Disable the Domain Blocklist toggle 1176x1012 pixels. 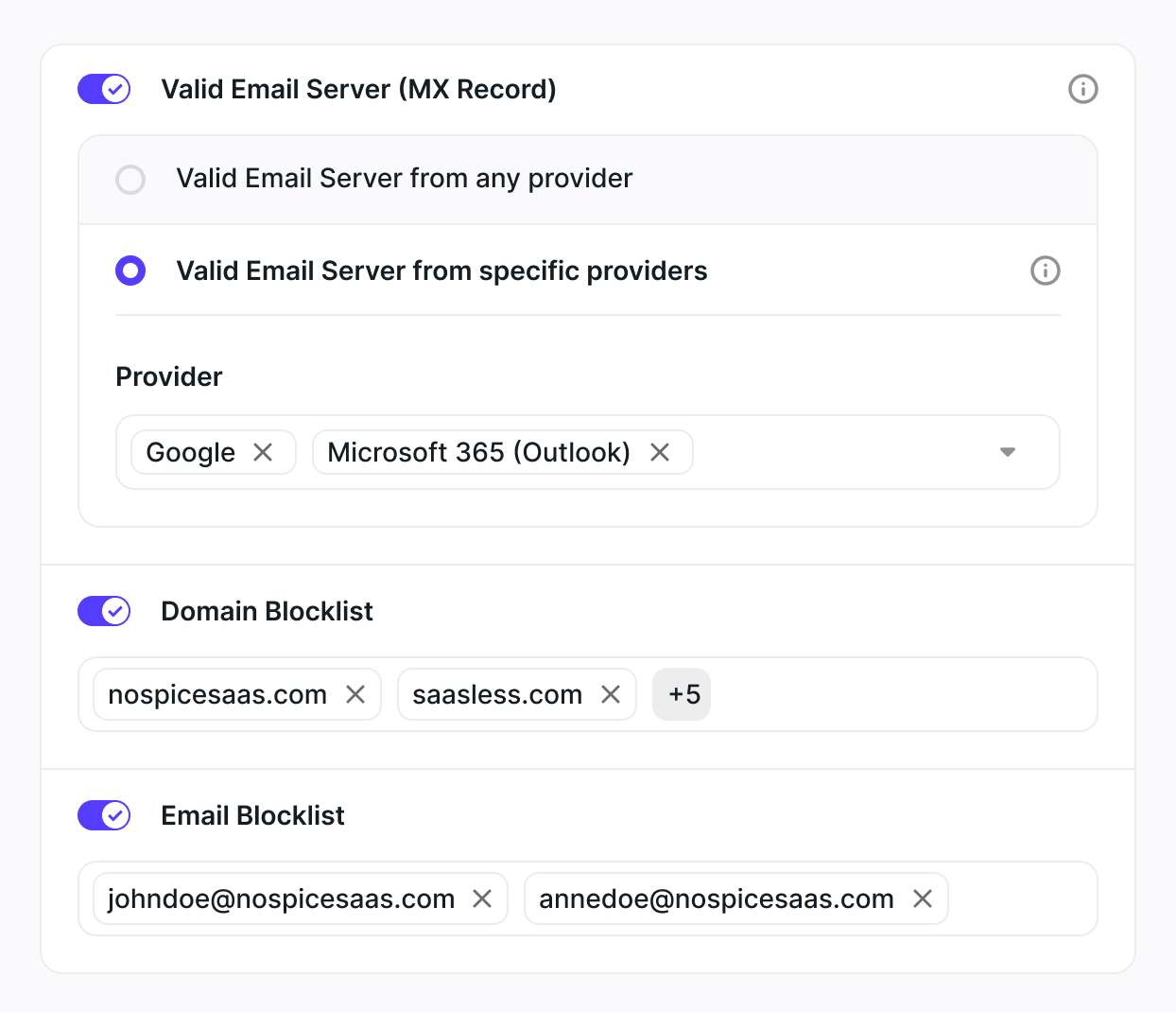(x=104, y=611)
